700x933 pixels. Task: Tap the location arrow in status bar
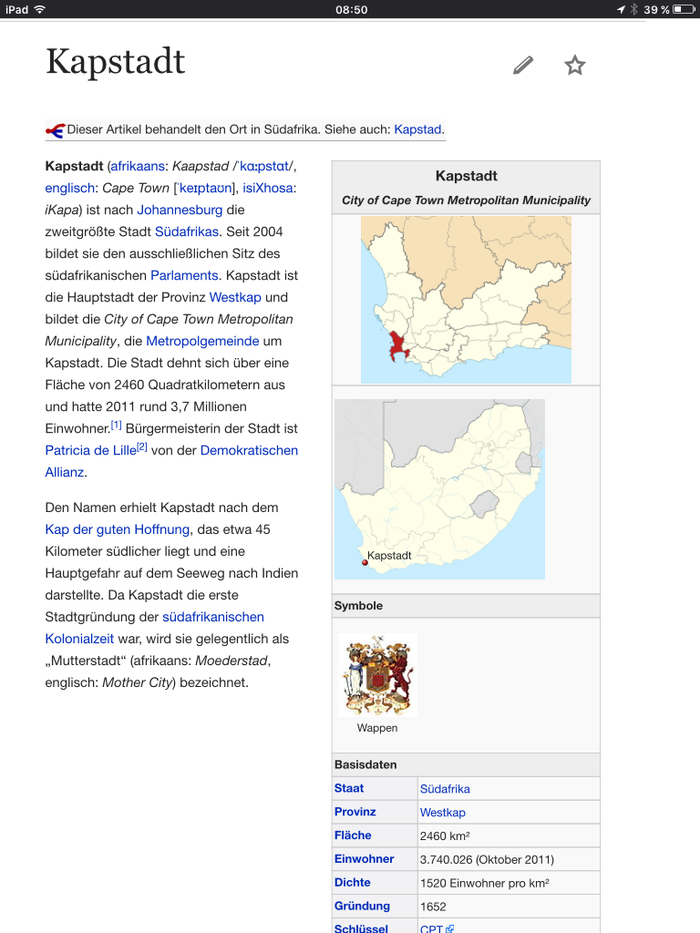621,10
